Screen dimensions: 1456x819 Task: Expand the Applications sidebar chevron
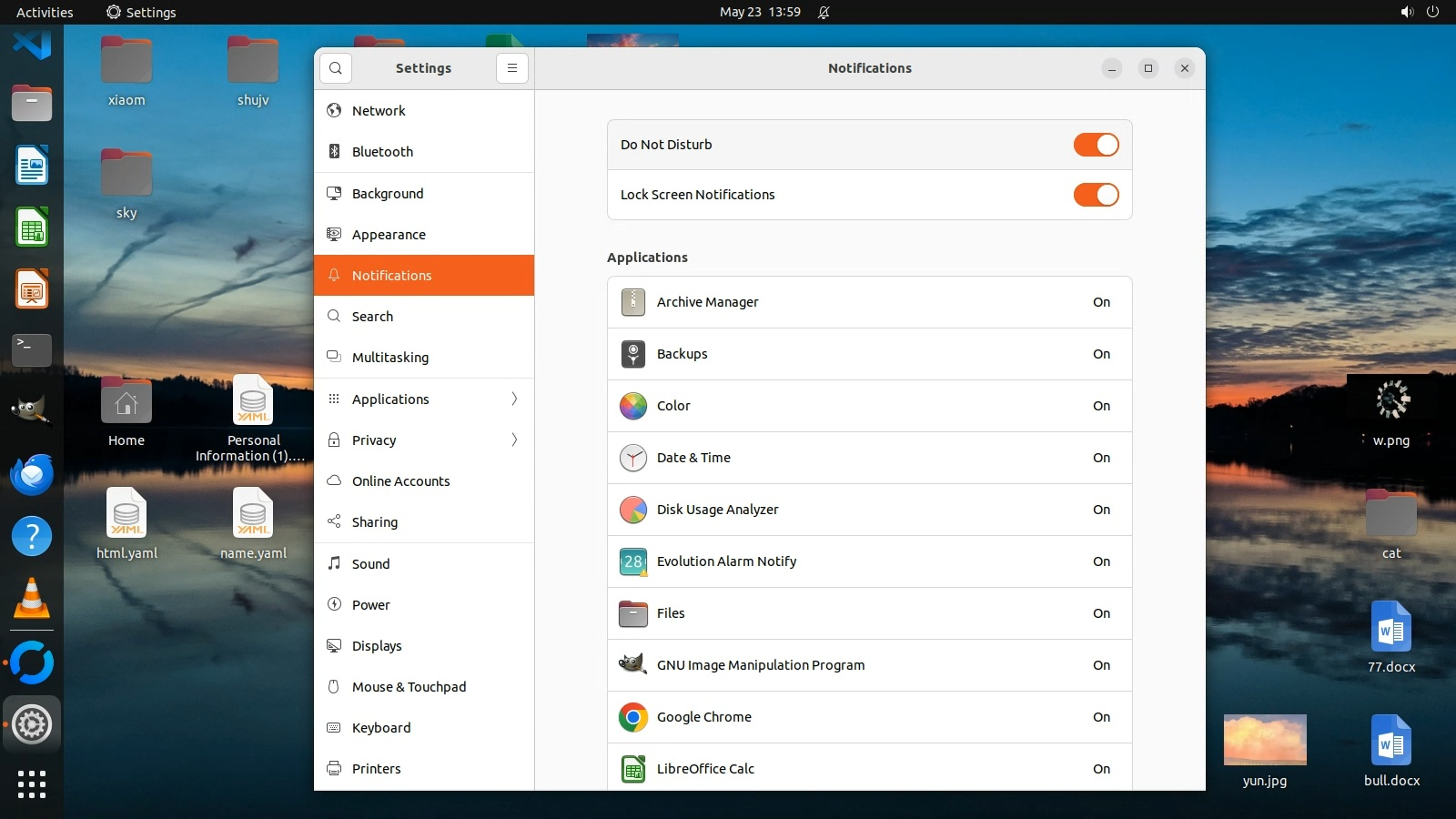(514, 399)
